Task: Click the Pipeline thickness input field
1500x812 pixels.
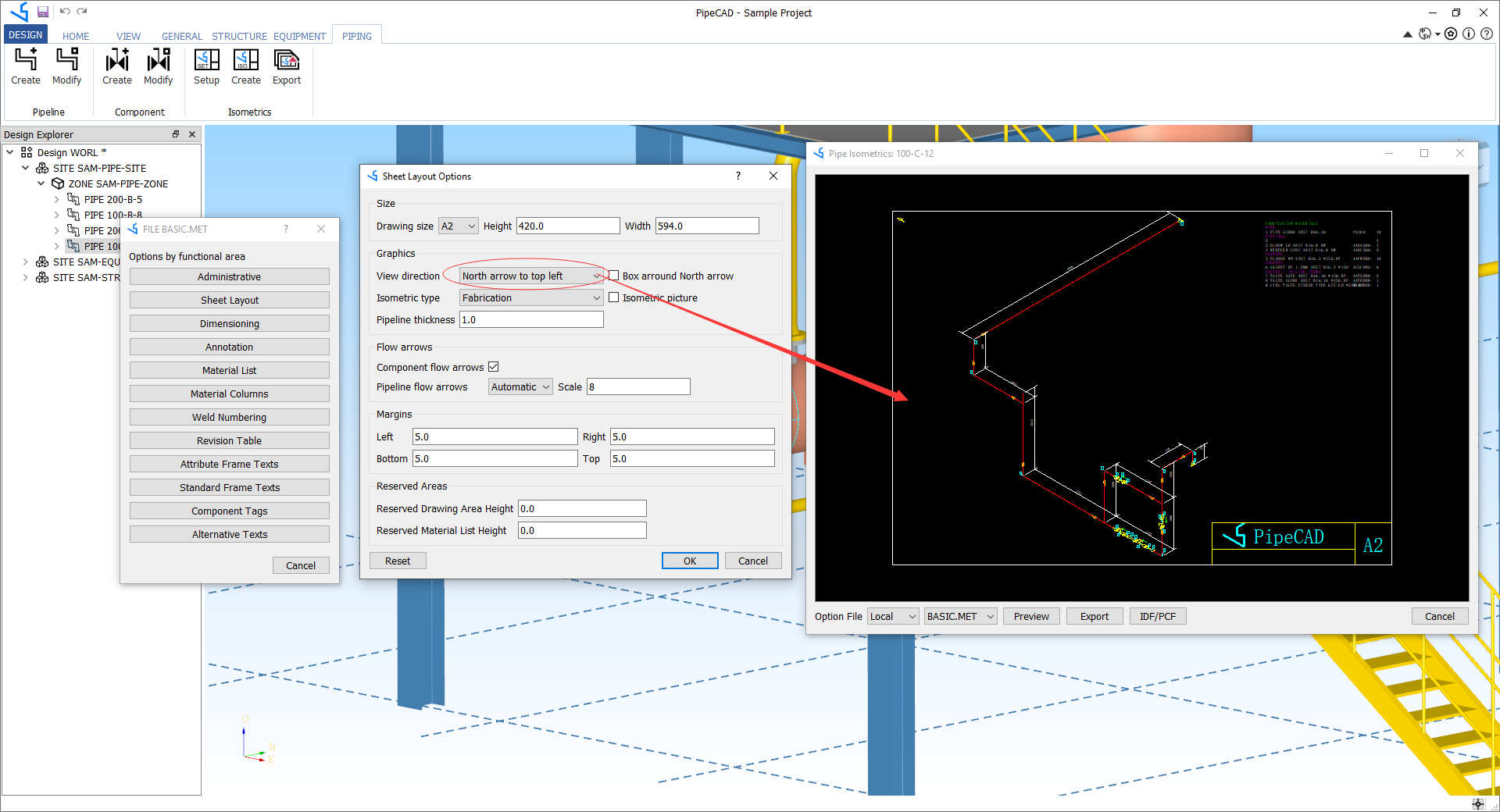Action: tap(531, 319)
